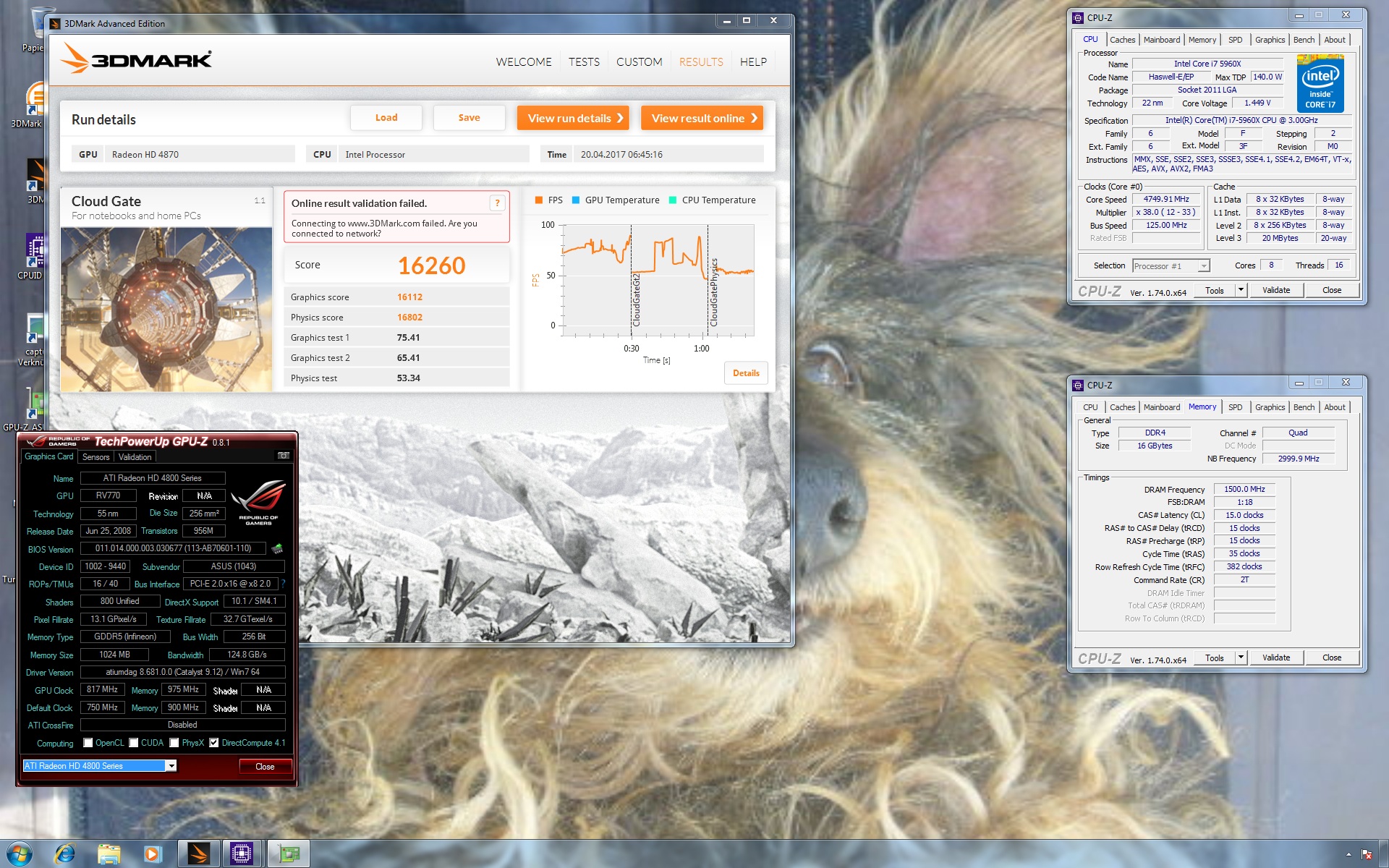The width and height of the screenshot is (1389, 868).
Task: Toggle the PhysX checkbox in GPU-Z
Action: (174, 743)
